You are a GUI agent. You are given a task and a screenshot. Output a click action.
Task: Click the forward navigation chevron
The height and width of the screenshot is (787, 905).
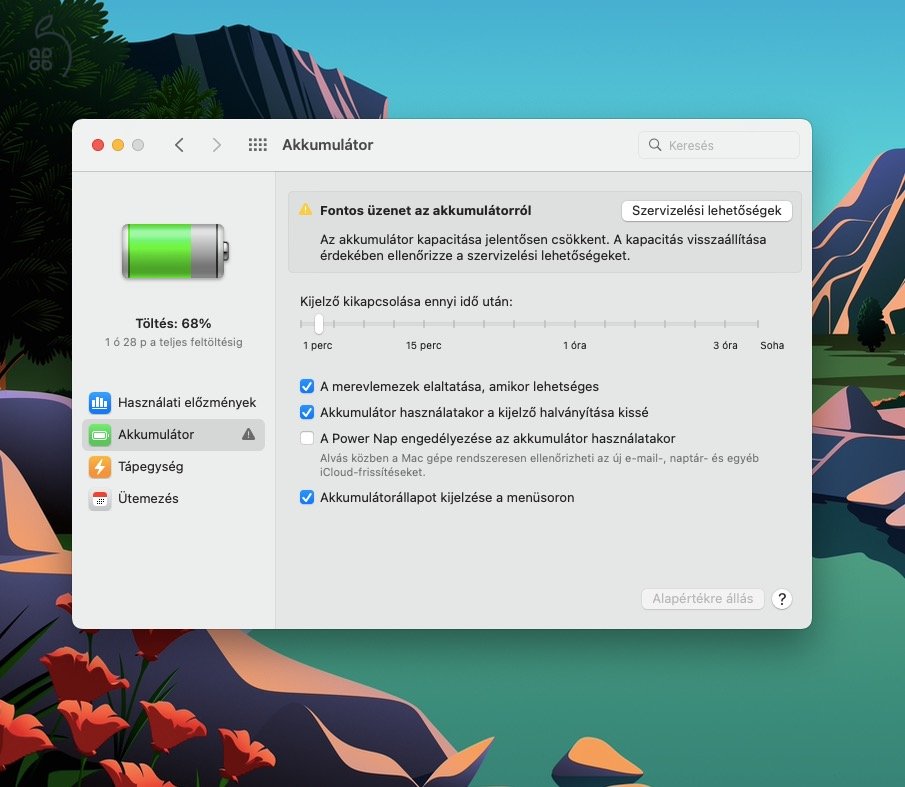tap(217, 144)
